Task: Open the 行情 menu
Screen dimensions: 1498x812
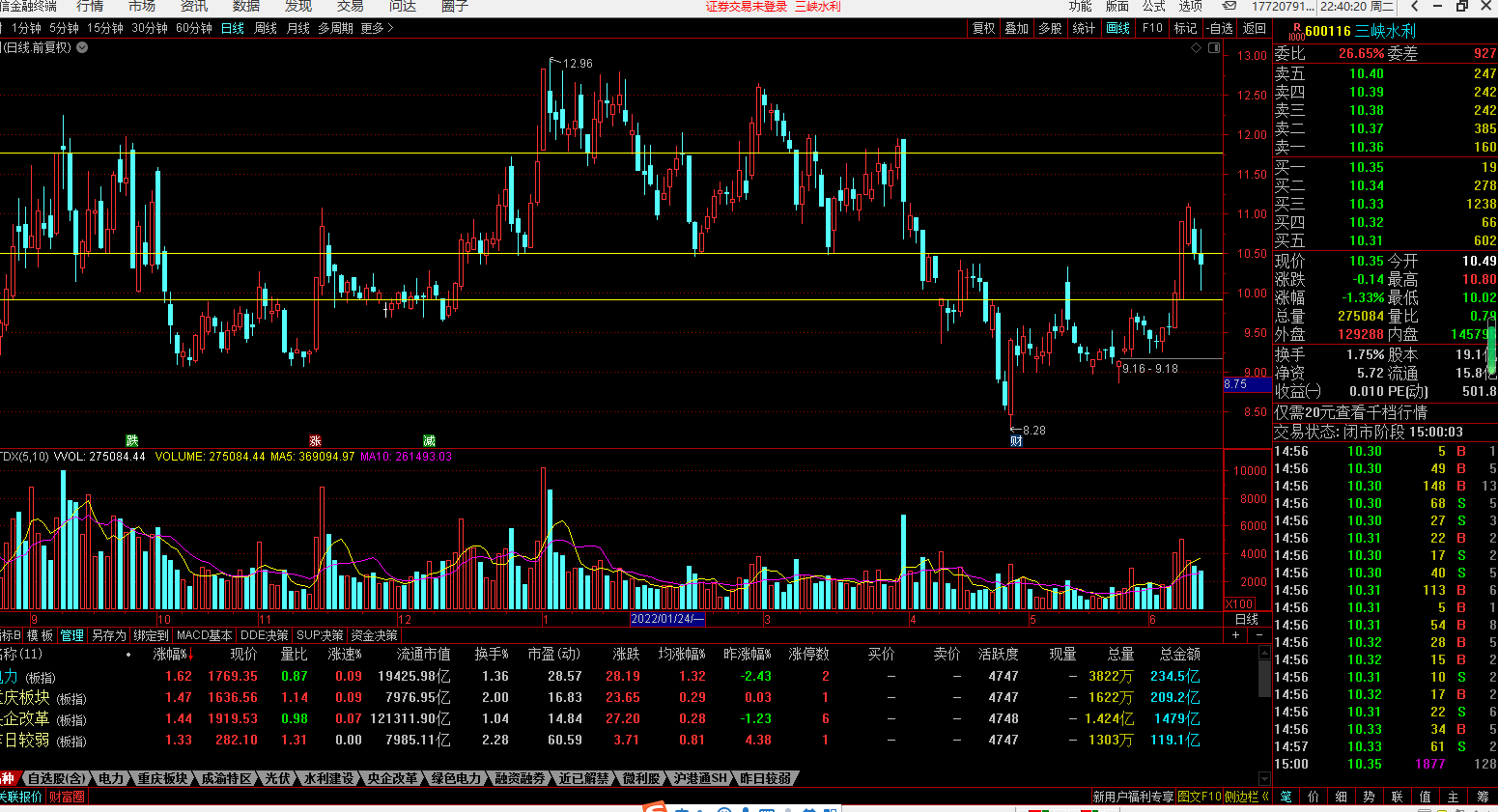Action: pyautogui.click(x=90, y=6)
